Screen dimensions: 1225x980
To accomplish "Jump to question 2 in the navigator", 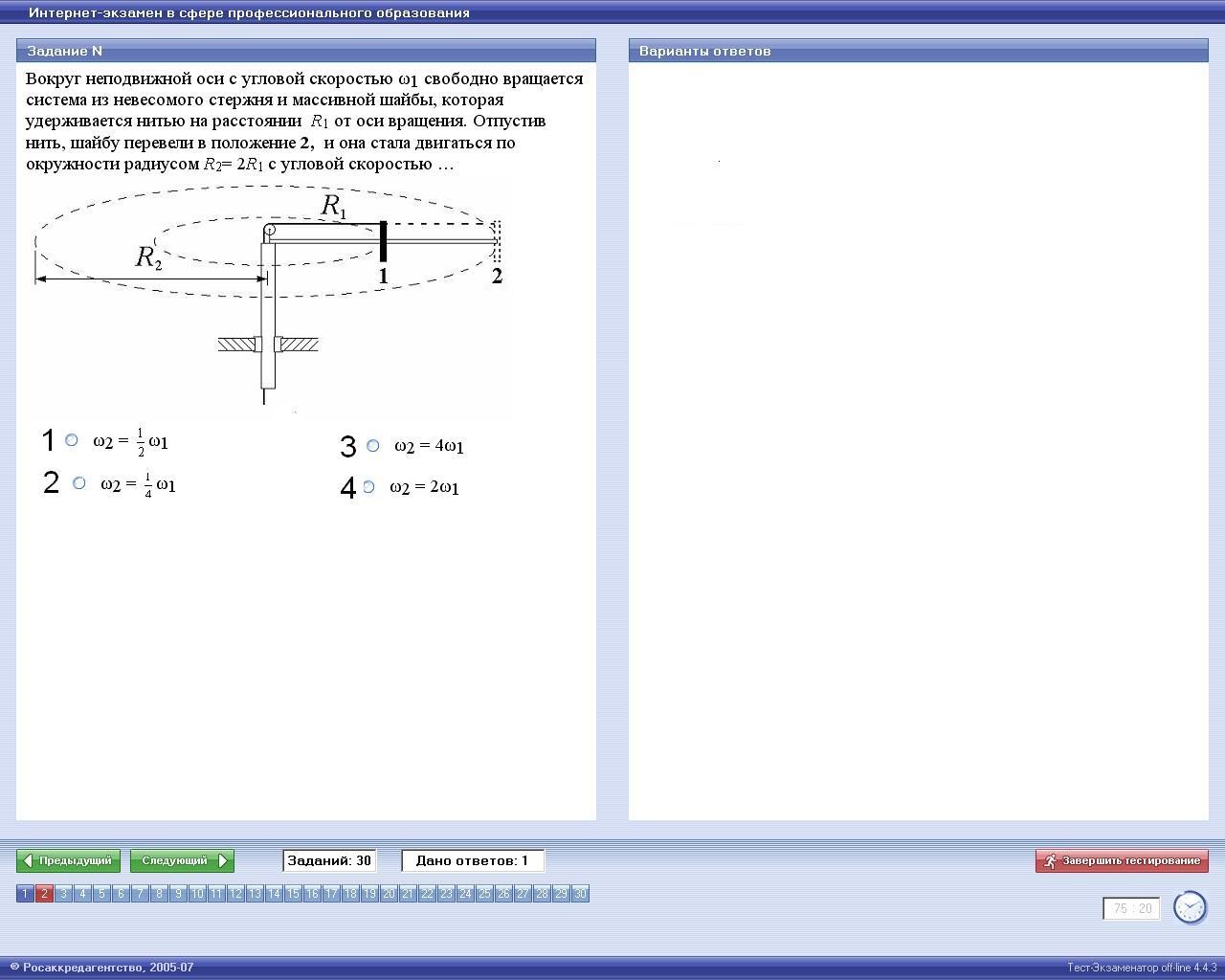I will point(44,894).
